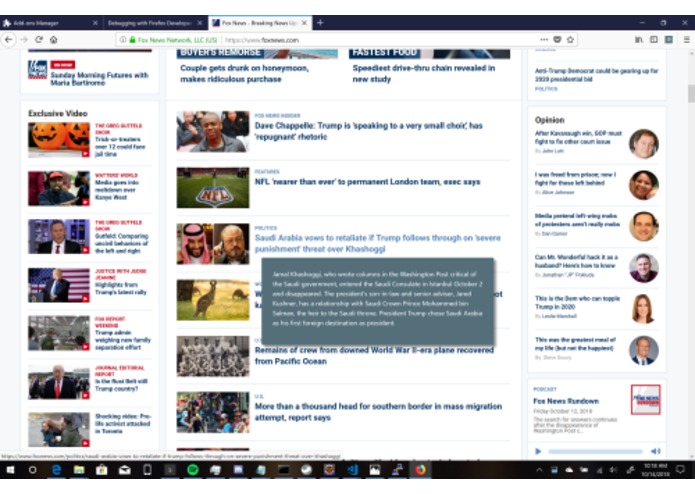Click the kangaroo article thumbnail

(213, 300)
